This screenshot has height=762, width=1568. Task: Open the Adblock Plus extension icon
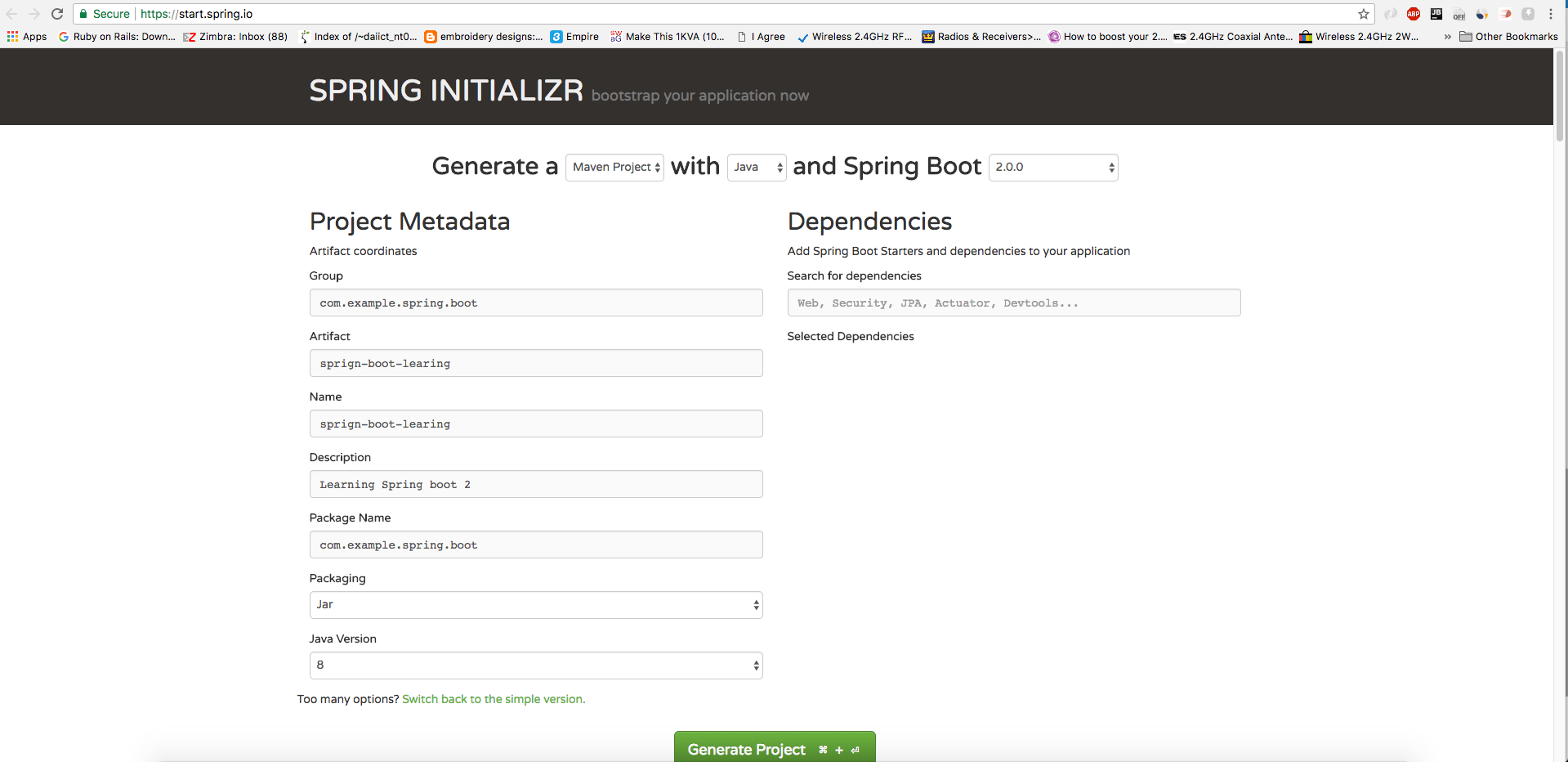1414,14
